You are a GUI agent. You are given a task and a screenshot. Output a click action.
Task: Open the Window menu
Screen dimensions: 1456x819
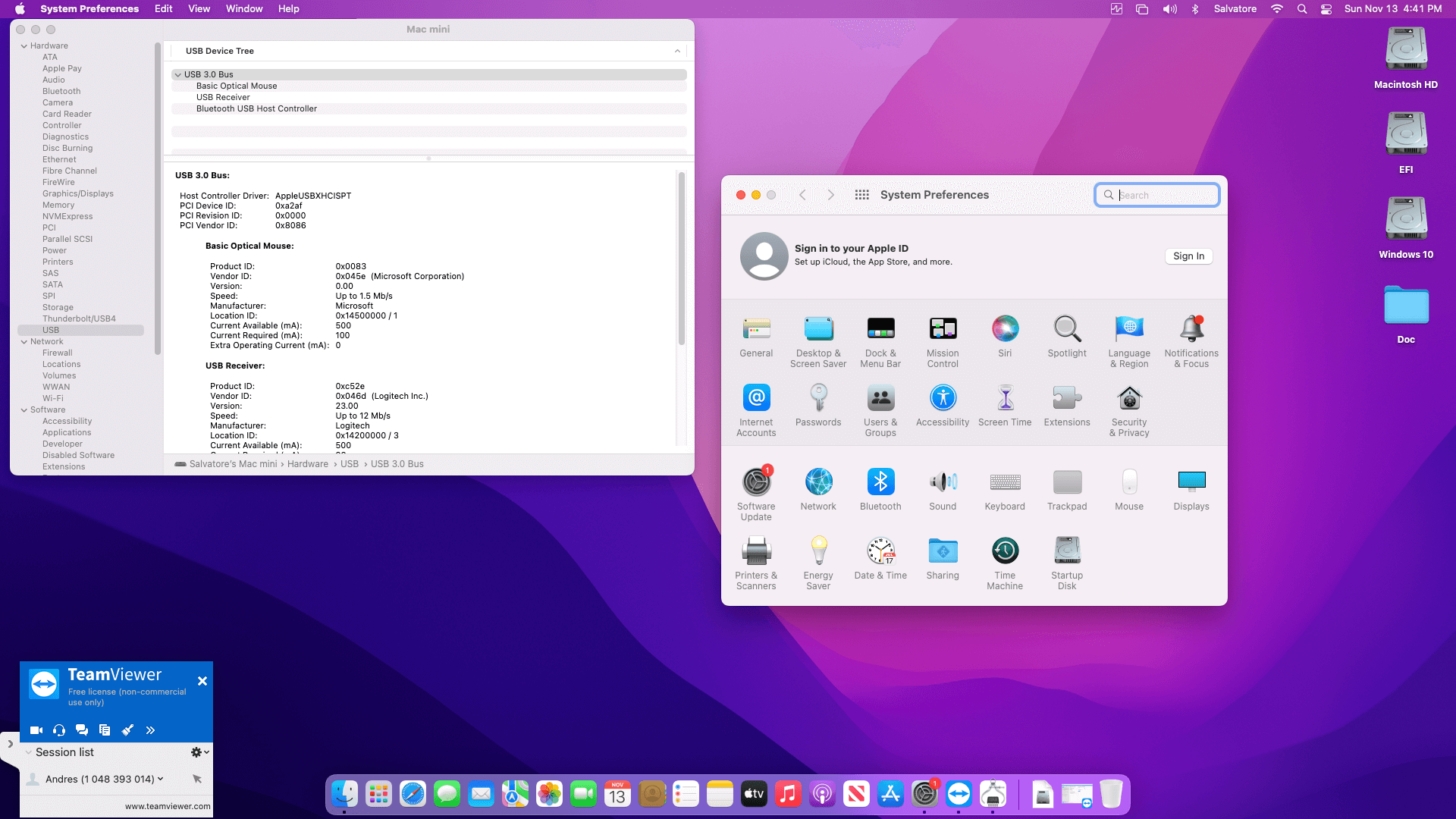[244, 9]
